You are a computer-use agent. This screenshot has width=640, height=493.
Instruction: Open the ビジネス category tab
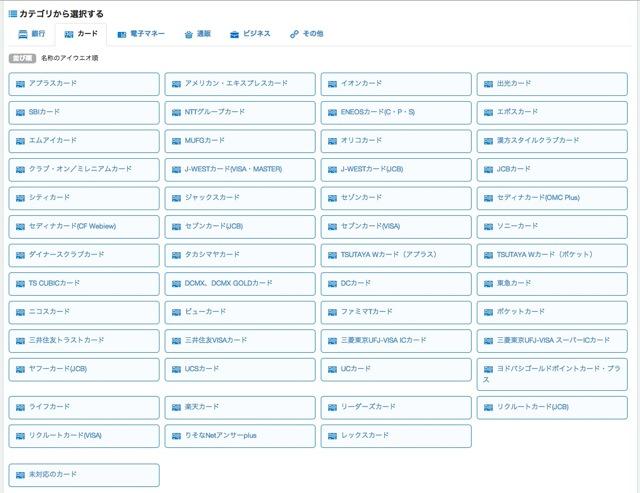click(x=250, y=34)
